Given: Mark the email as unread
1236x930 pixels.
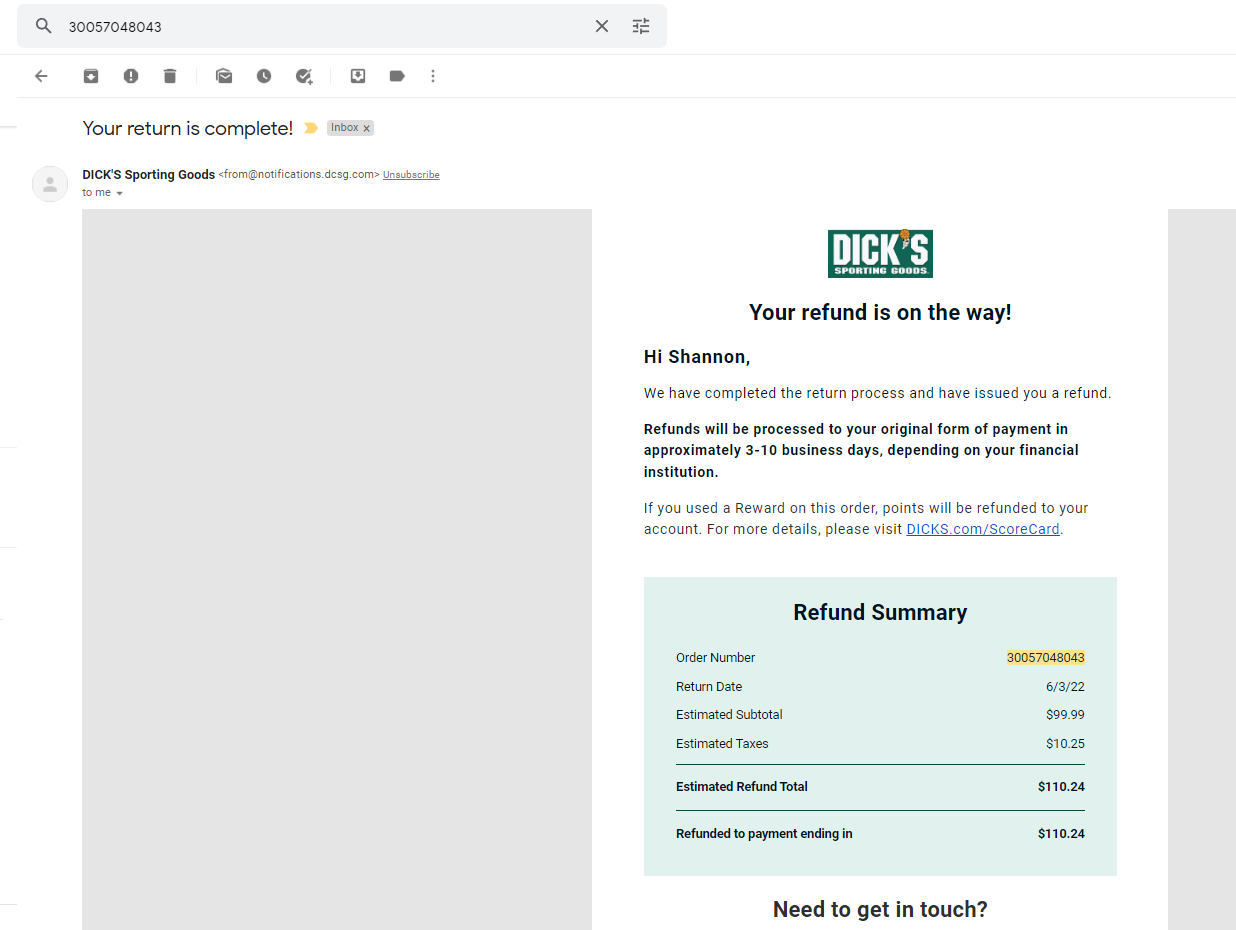Looking at the screenshot, I should [x=224, y=76].
